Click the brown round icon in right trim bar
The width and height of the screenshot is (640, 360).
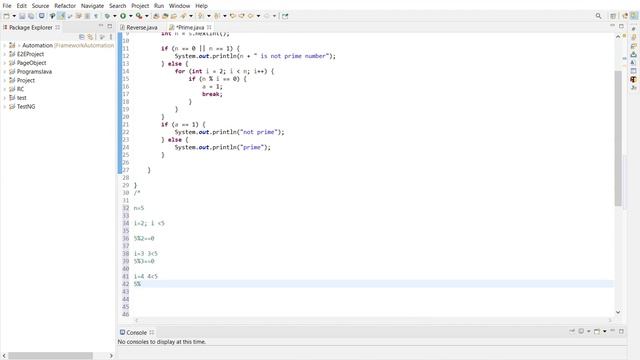click(633, 79)
